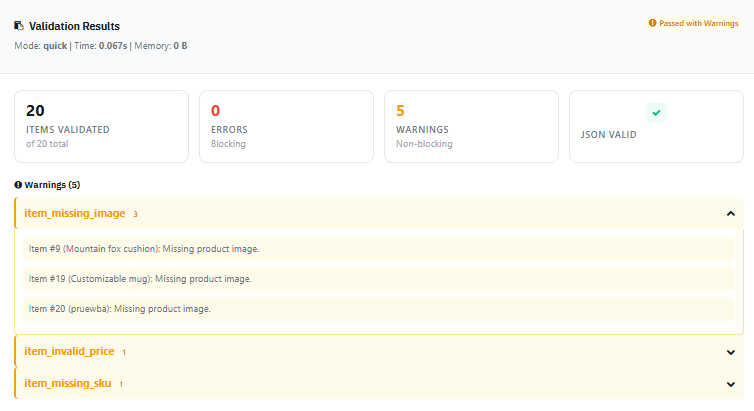Click the Time 0.067s value
The image size is (754, 411).
tap(113, 46)
